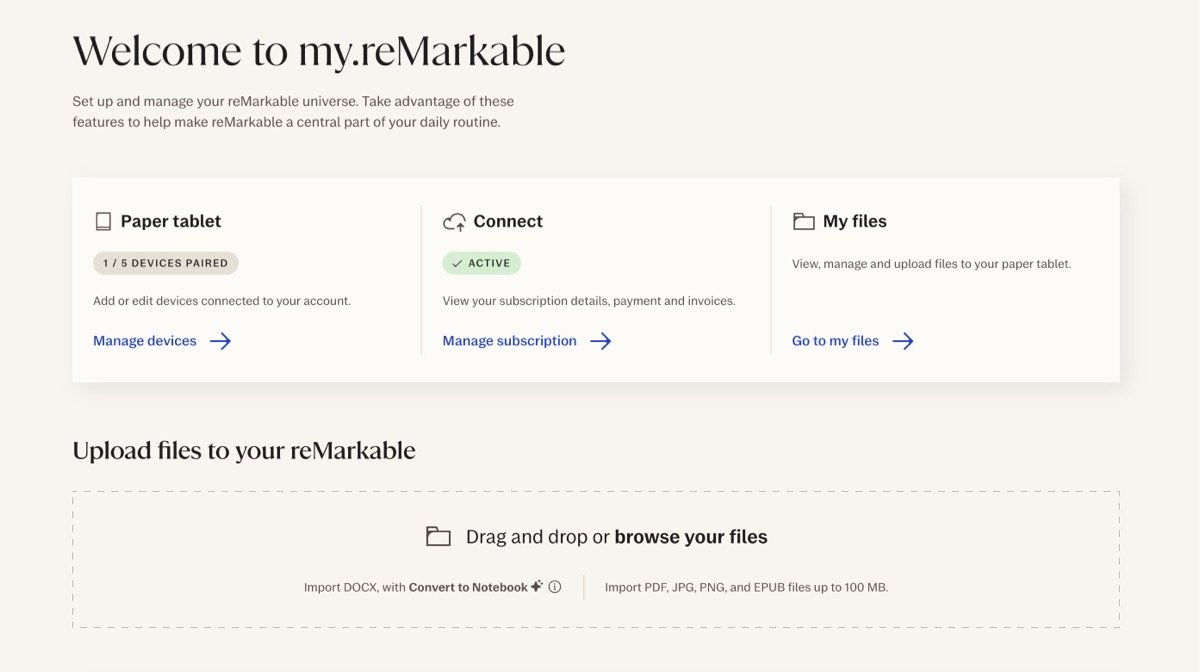The height and width of the screenshot is (672, 1200).
Task: Open the Manage devices link
Action: [145, 341]
